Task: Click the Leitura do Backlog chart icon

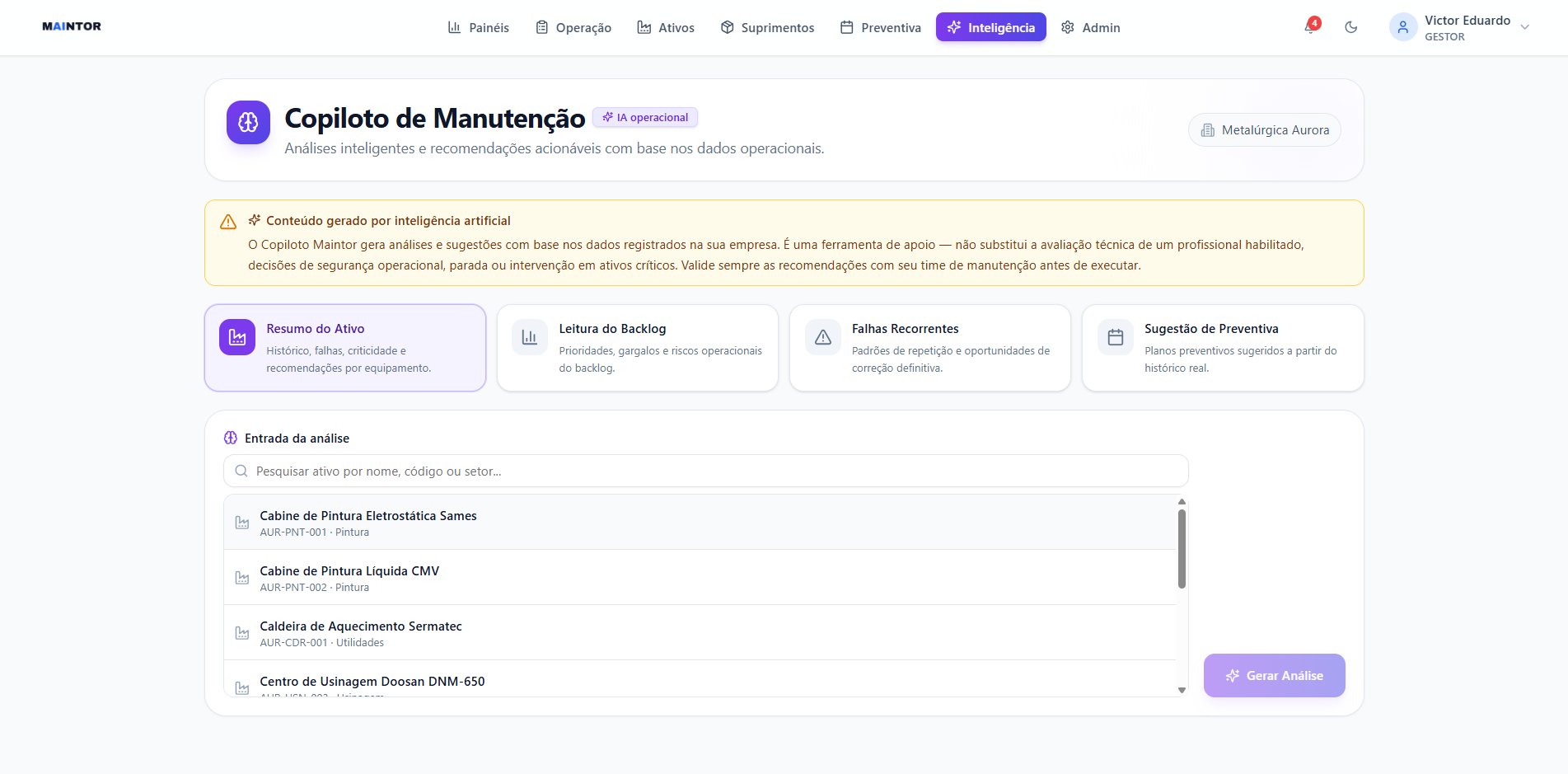Action: (x=530, y=337)
